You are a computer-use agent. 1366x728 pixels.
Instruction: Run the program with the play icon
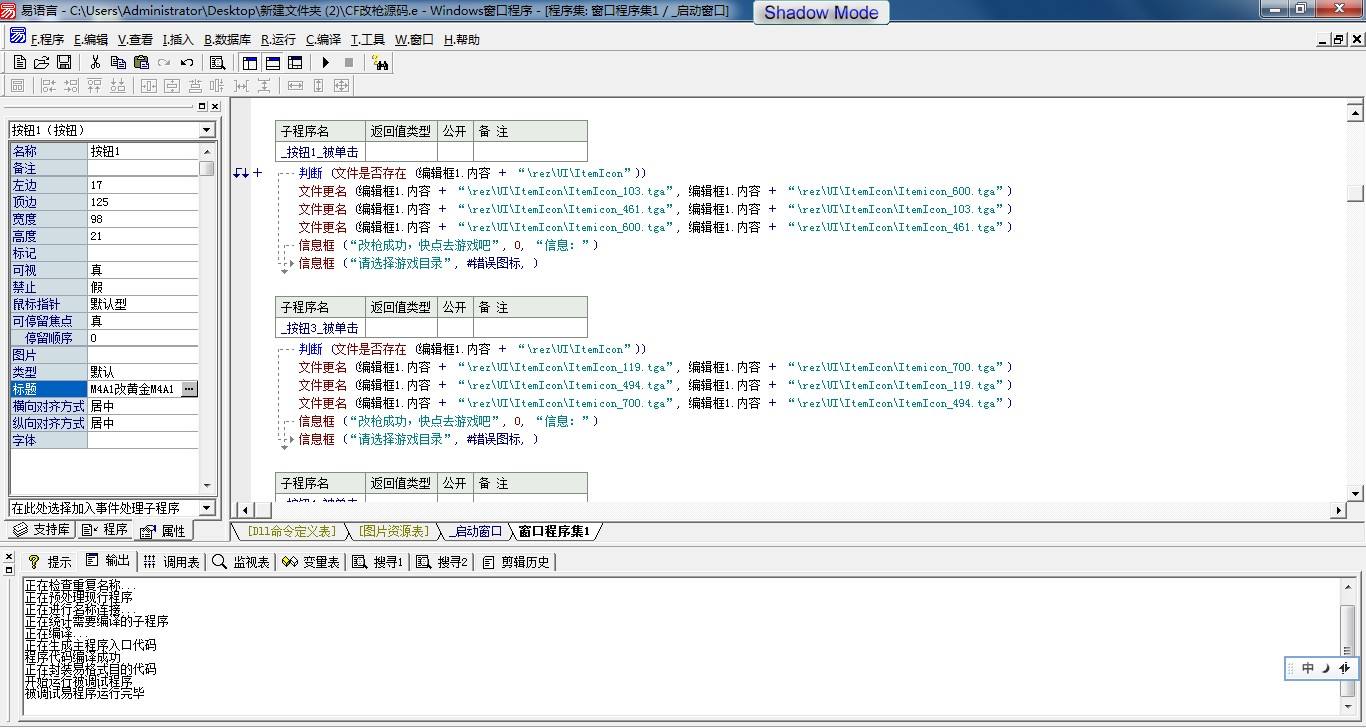coord(325,62)
